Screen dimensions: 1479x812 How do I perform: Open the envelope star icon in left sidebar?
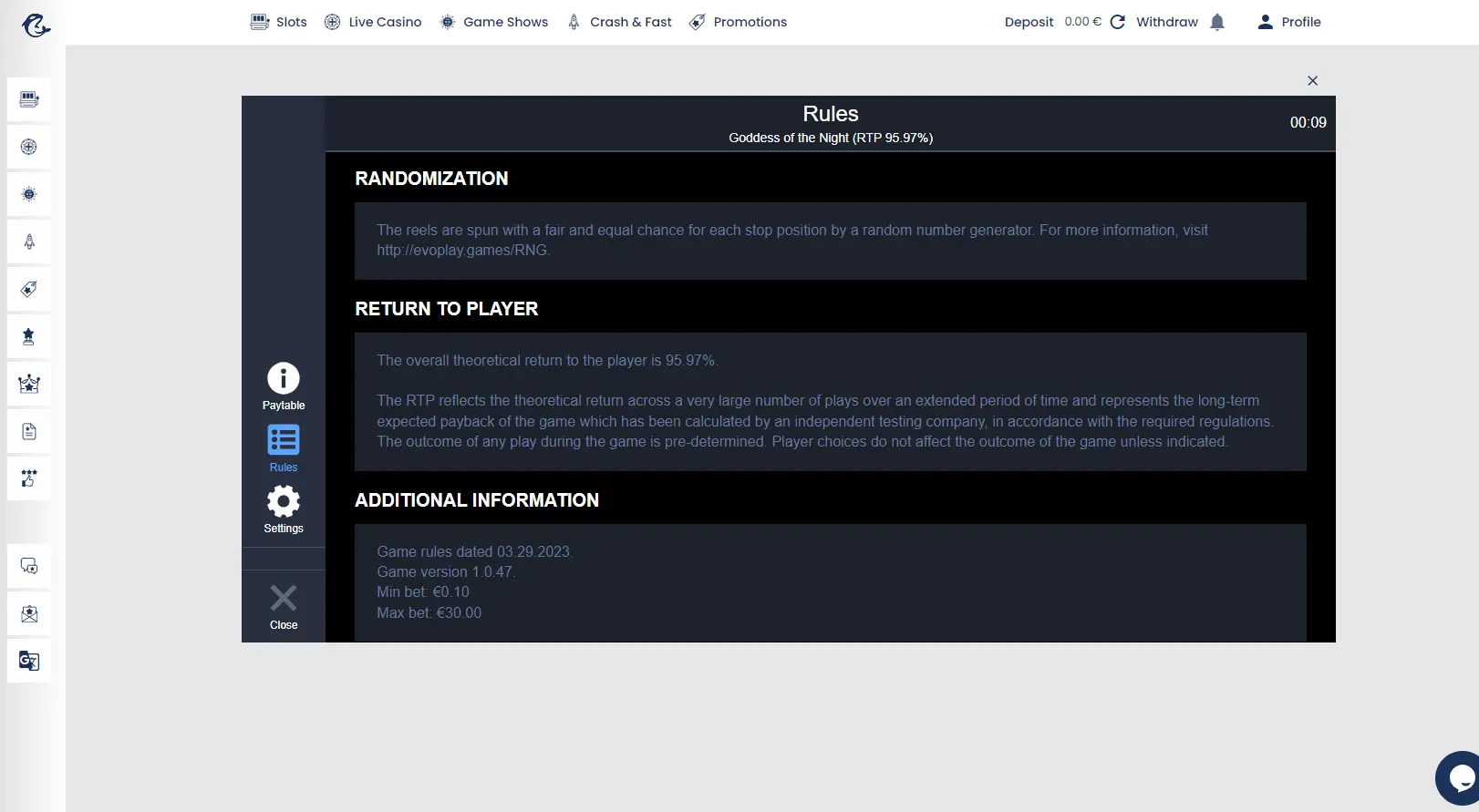point(29,613)
